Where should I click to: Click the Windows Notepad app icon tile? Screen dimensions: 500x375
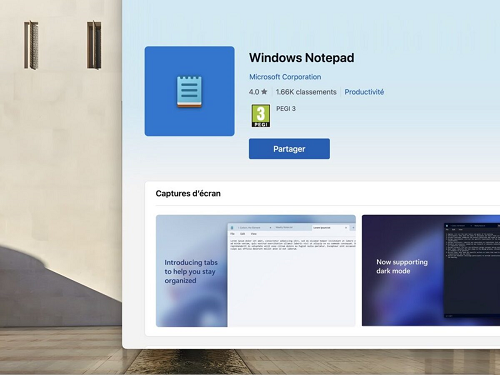[x=189, y=91]
